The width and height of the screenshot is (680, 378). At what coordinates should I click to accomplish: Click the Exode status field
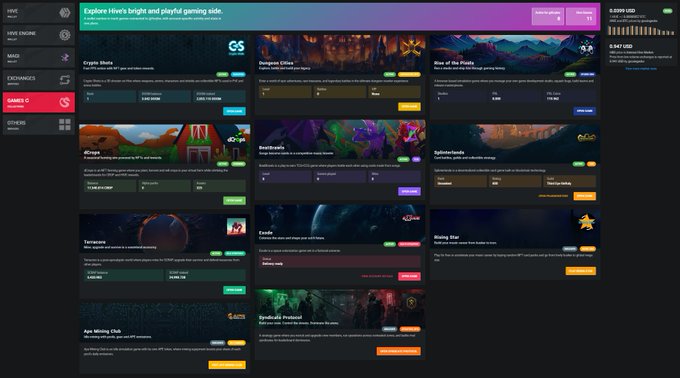point(340,261)
